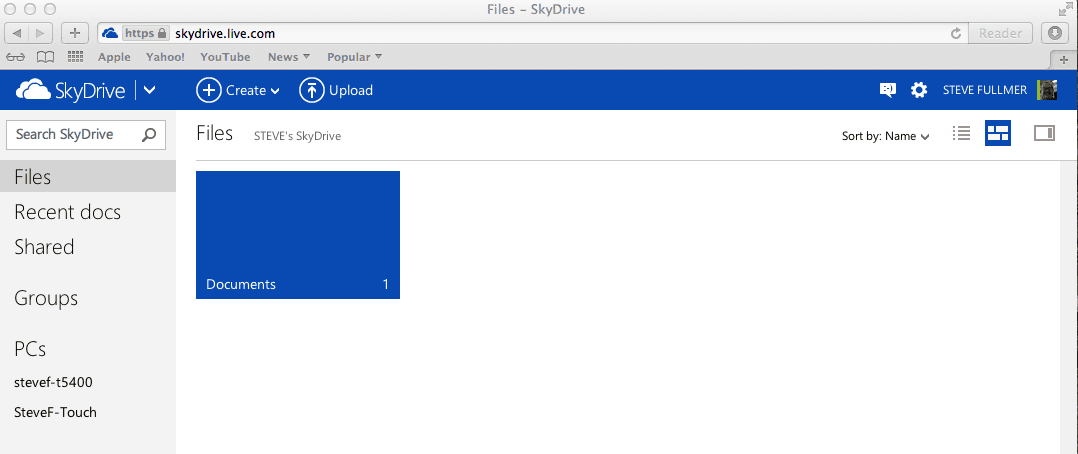1078x454 pixels.
Task: Open the settings gear icon
Action: click(x=918, y=90)
